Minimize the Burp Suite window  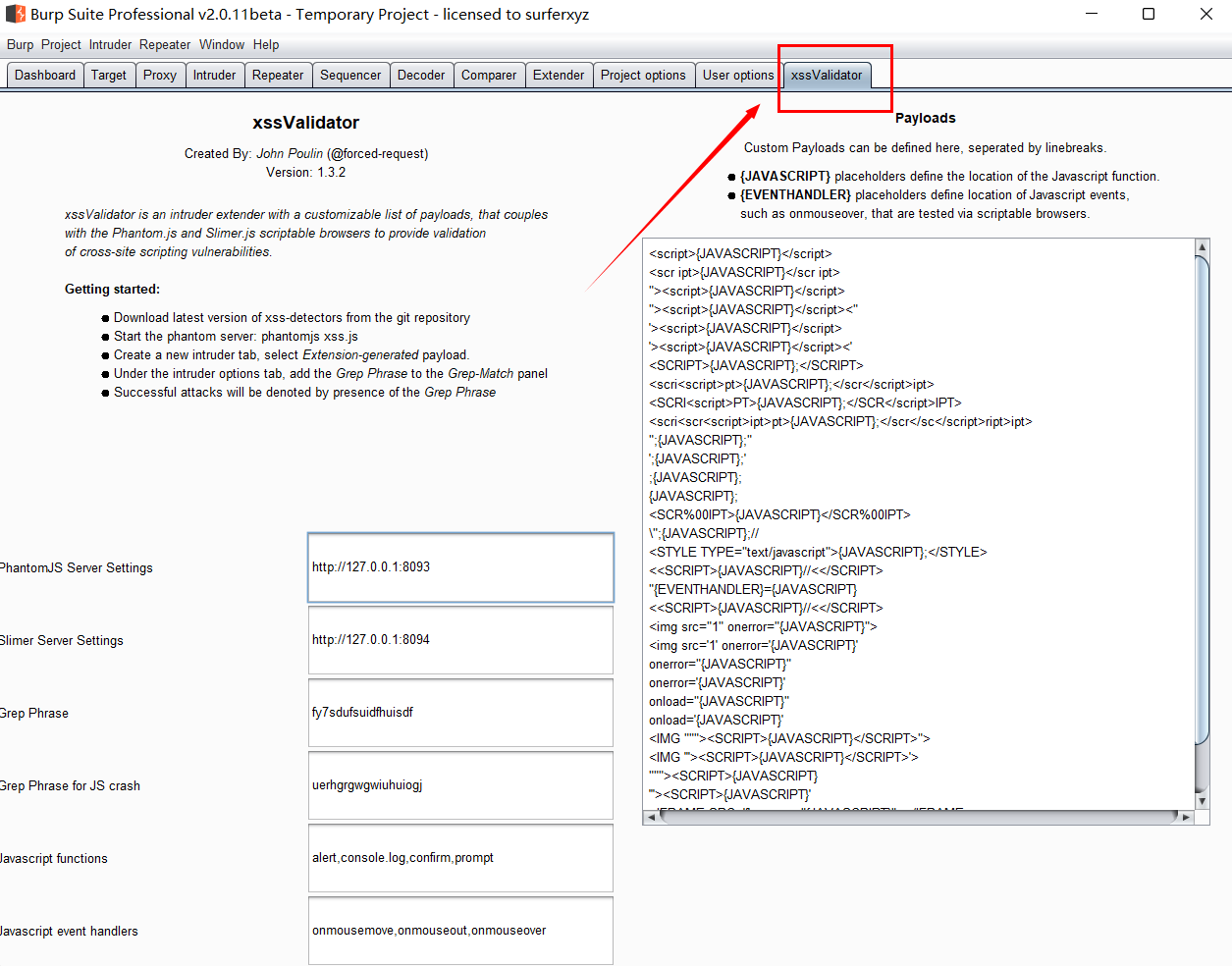click(x=1093, y=14)
